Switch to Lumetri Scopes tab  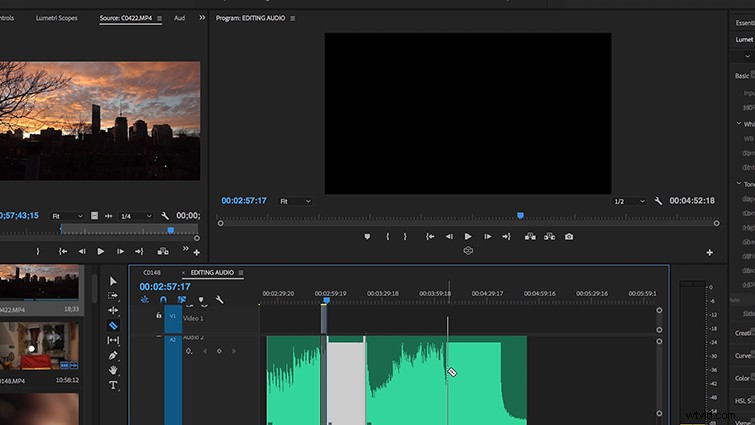[56, 18]
